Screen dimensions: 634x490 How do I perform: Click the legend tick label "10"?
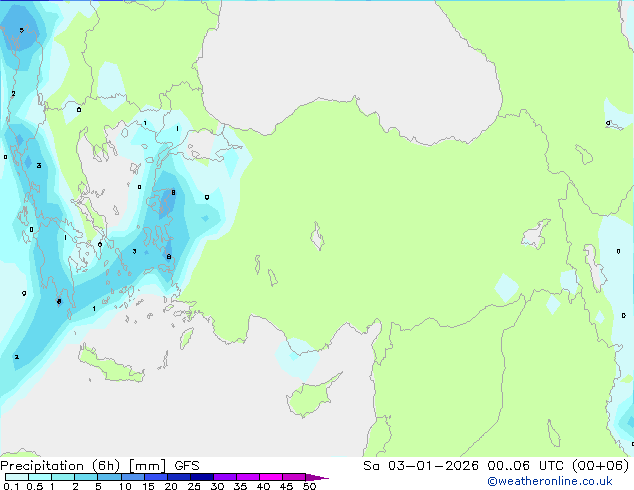pos(125,486)
